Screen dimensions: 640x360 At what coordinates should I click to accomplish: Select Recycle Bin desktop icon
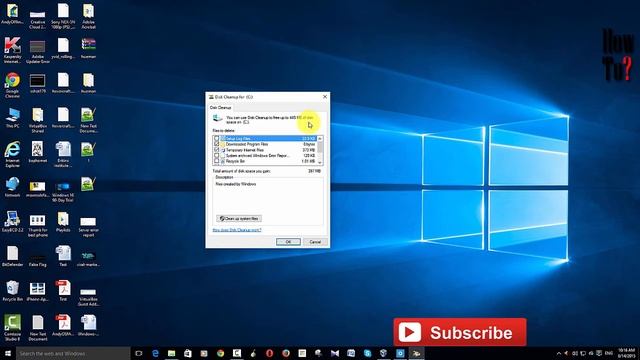(12, 291)
